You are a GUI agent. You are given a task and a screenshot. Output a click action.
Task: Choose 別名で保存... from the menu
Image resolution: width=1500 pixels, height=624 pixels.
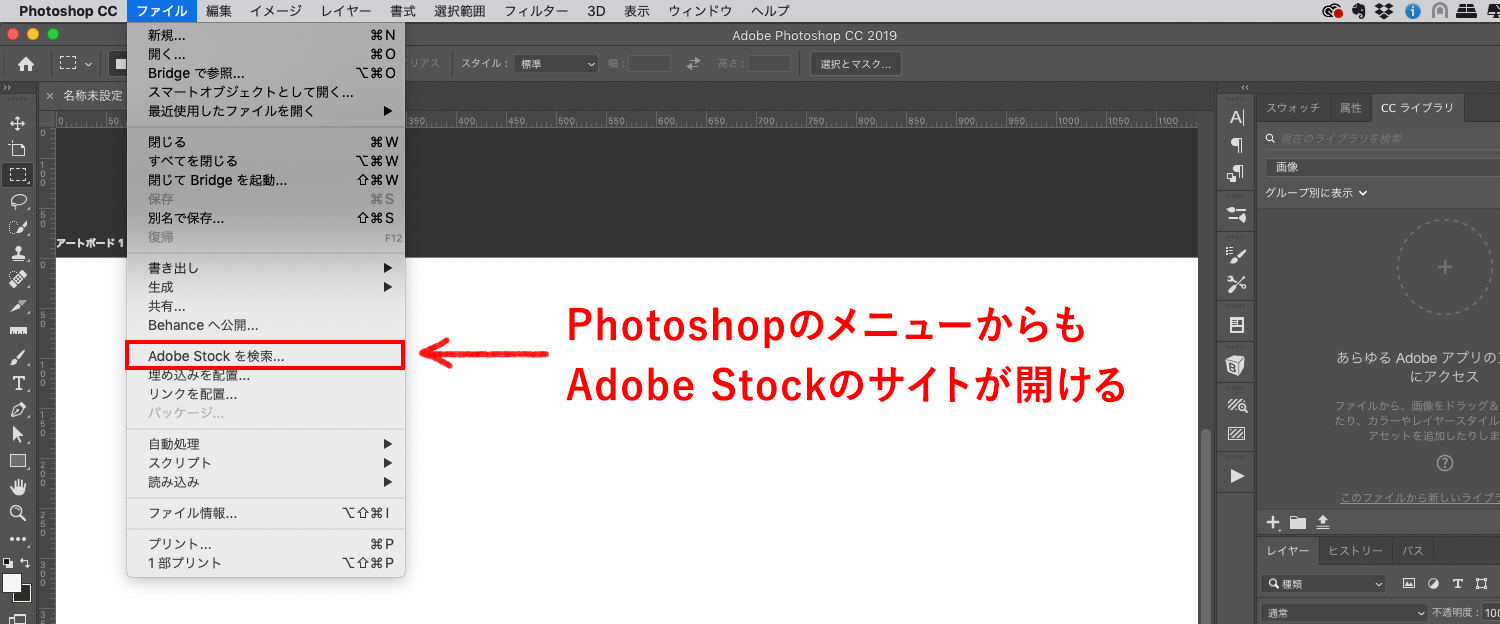pyautogui.click(x=266, y=218)
